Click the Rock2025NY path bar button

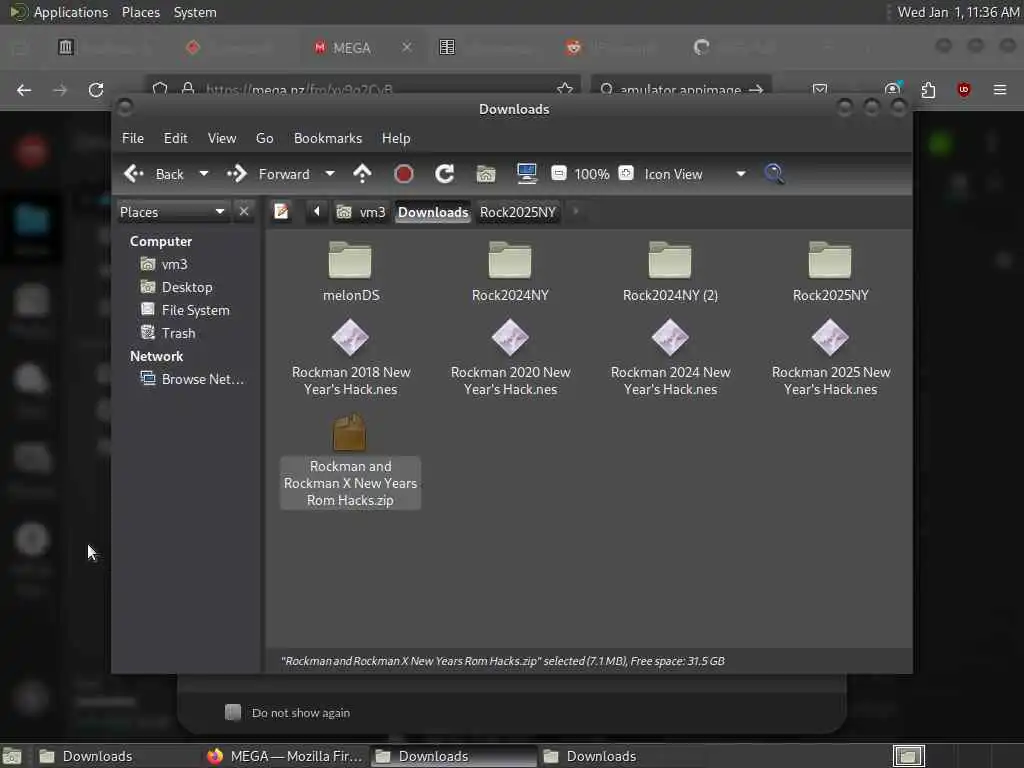click(518, 212)
